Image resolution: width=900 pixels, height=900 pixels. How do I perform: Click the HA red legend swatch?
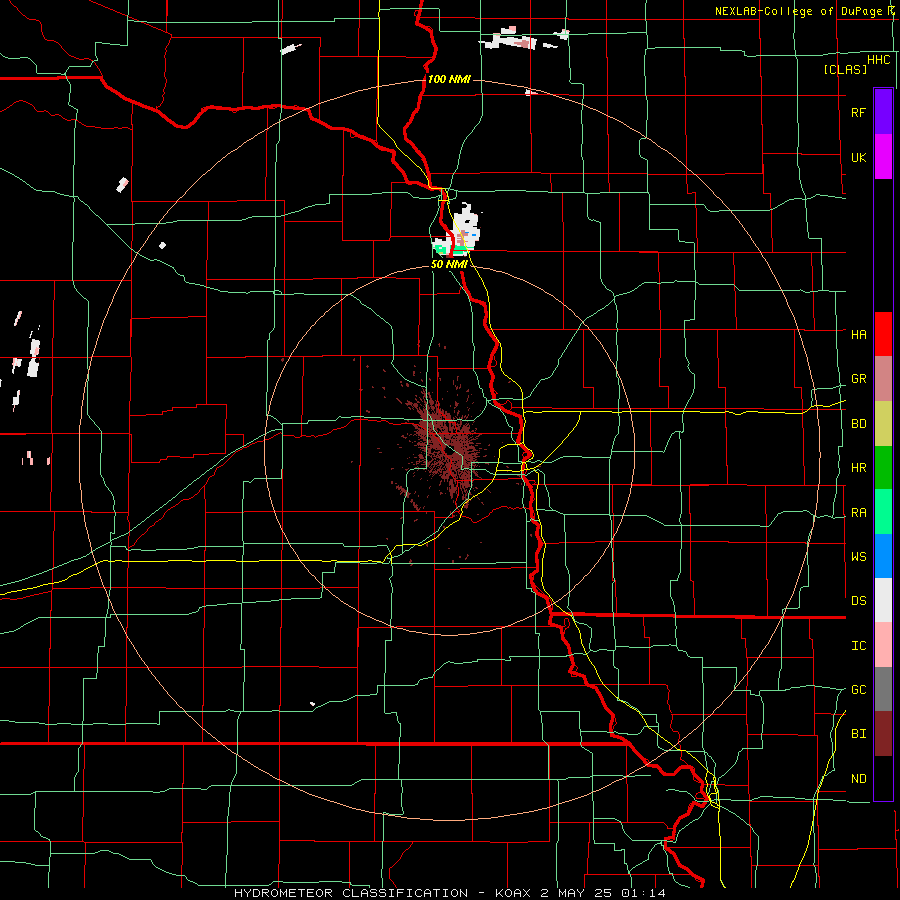883,334
